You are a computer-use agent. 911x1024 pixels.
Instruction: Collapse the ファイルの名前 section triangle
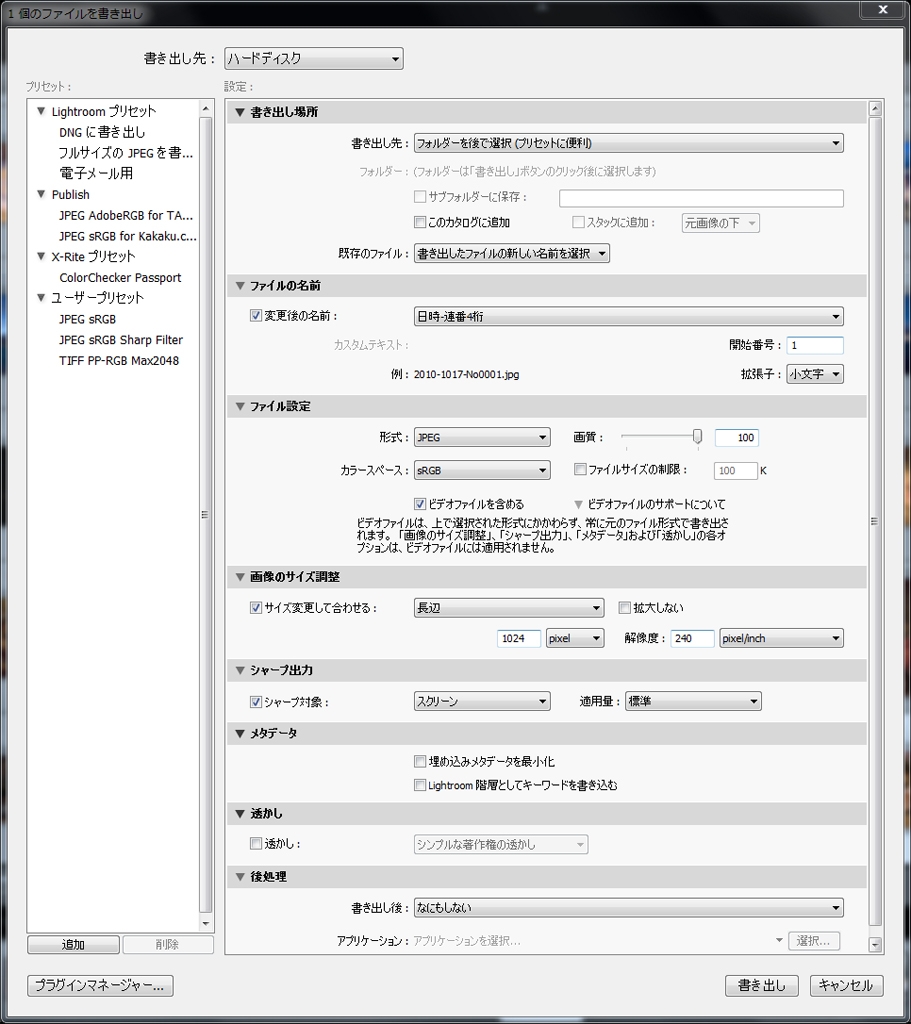pyautogui.click(x=239, y=286)
